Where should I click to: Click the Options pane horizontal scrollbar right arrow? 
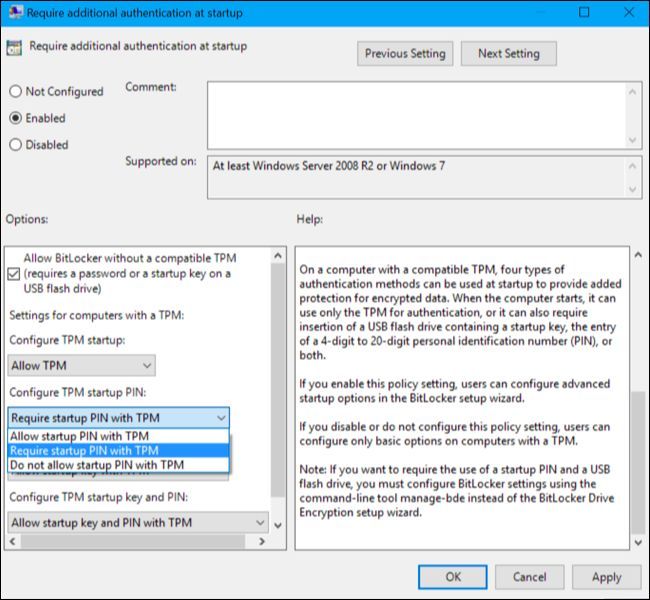coord(263,541)
